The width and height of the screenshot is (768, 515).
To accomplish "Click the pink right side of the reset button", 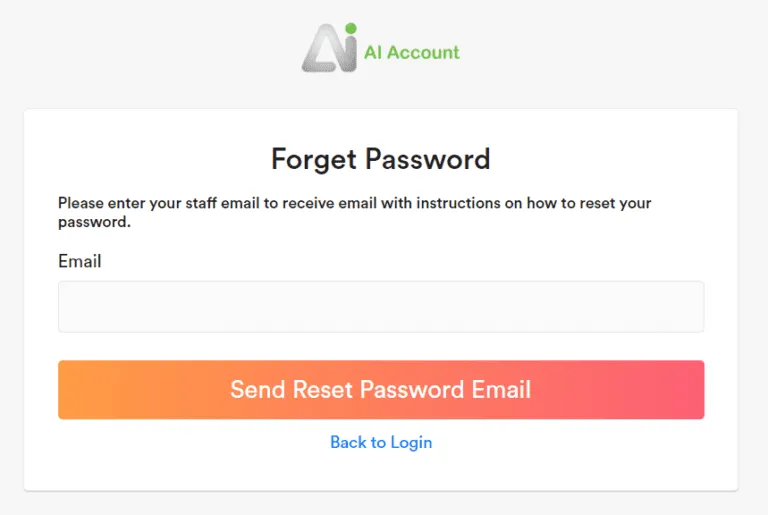I will pyautogui.click(x=650, y=389).
